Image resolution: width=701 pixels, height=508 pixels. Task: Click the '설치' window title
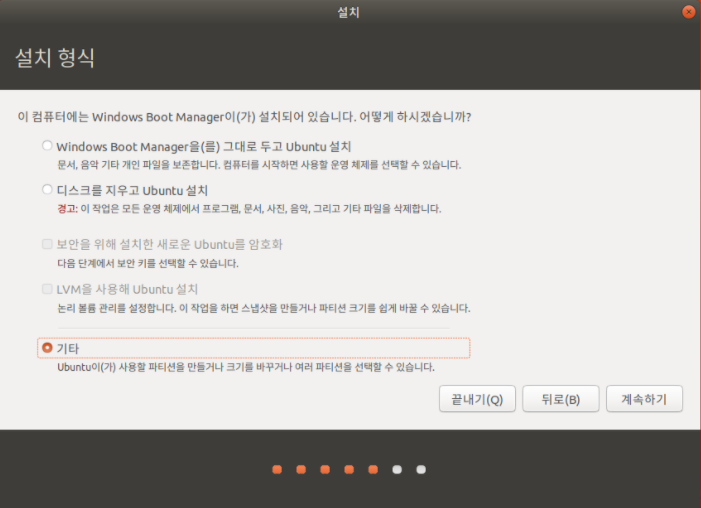(348, 12)
